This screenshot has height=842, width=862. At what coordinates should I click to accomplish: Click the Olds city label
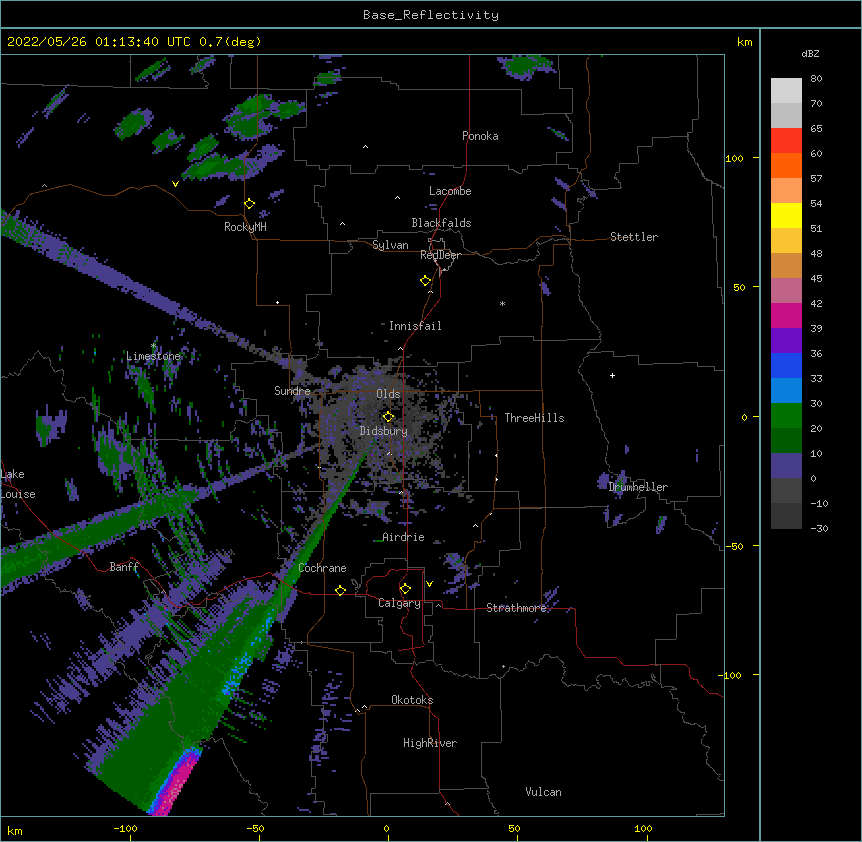click(388, 394)
